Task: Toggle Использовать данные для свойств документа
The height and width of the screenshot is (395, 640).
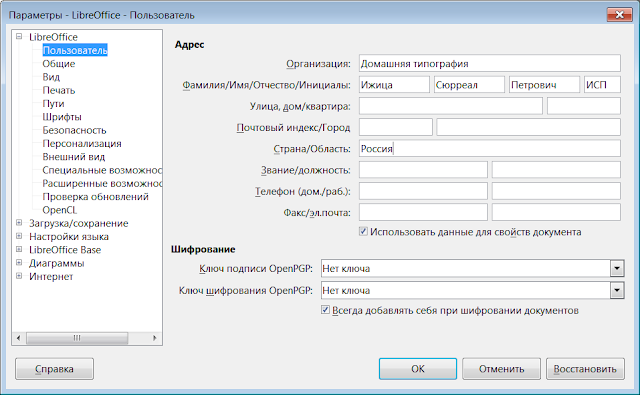Action: pyautogui.click(x=363, y=231)
